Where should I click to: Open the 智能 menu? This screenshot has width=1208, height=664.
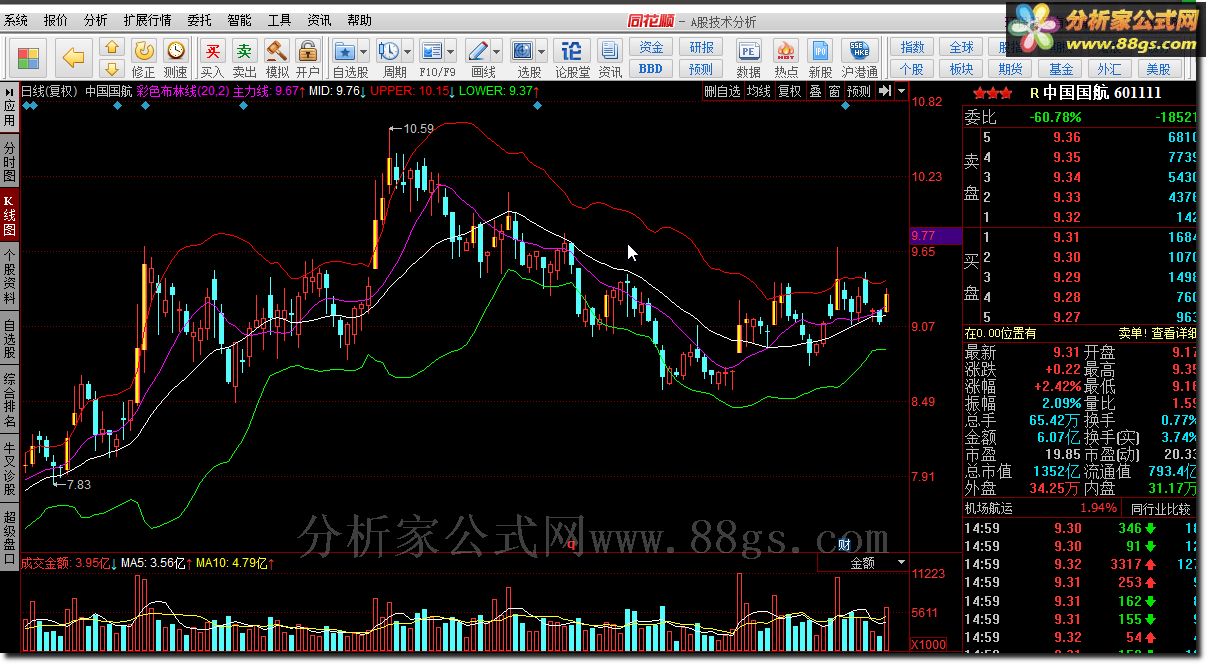click(x=239, y=20)
